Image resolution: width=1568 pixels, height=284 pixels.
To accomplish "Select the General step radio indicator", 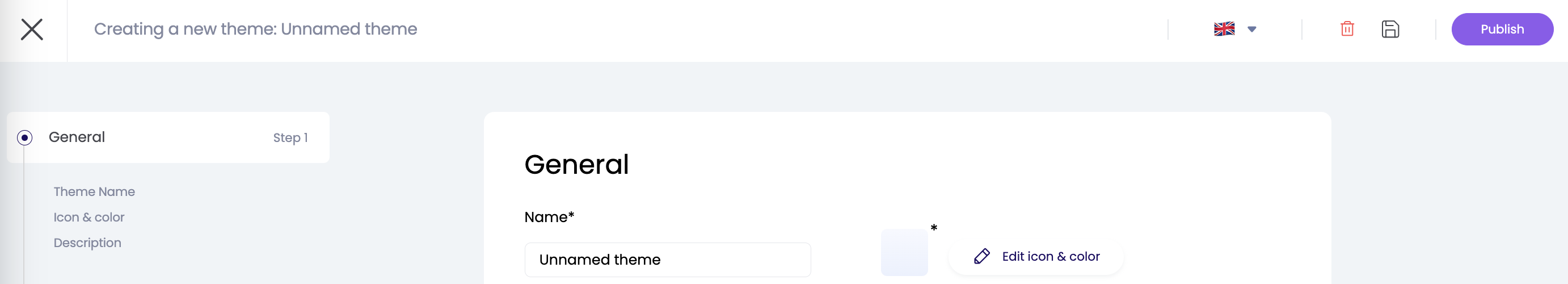I will click(24, 137).
